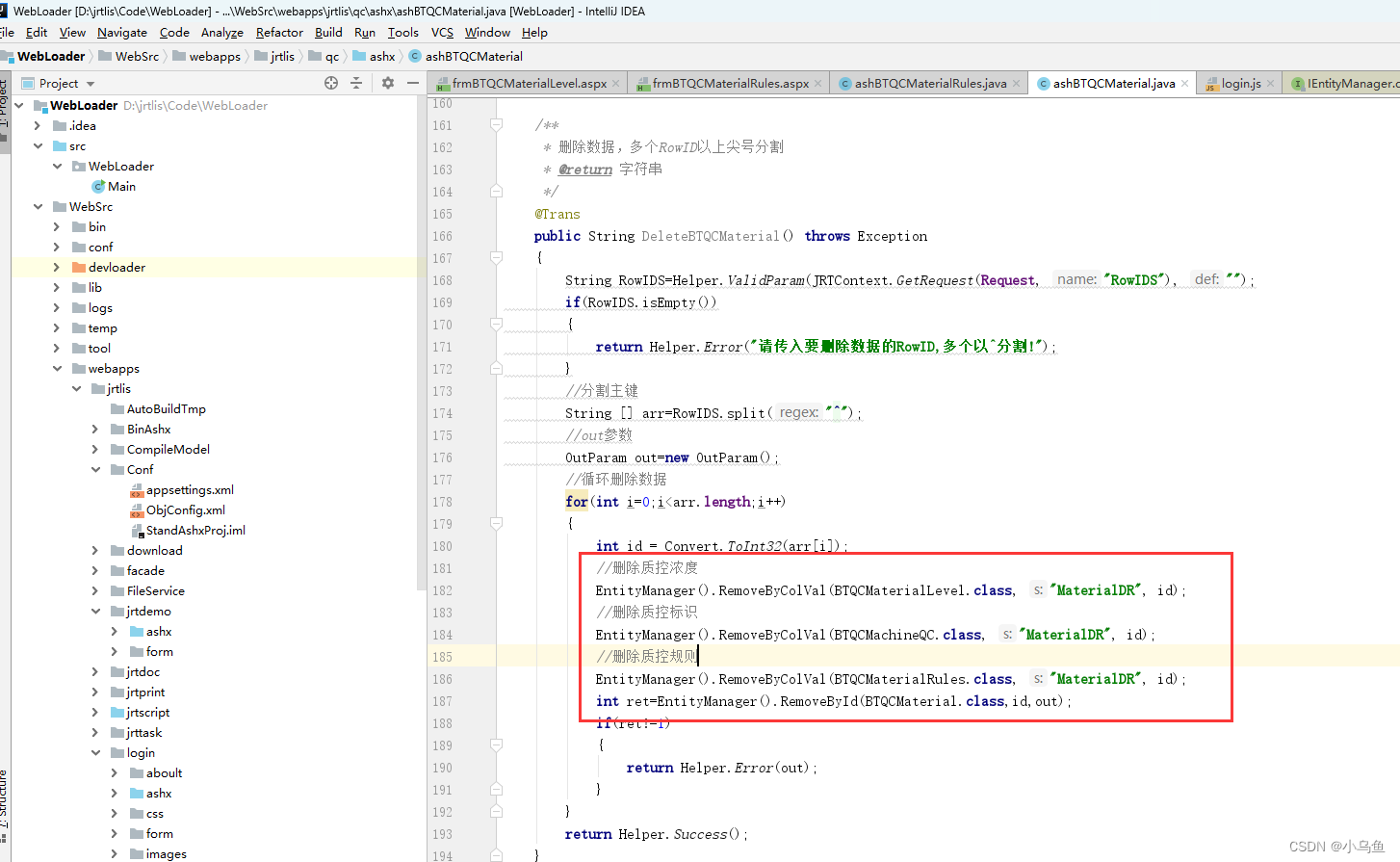Open Project panel settings gear

(388, 83)
